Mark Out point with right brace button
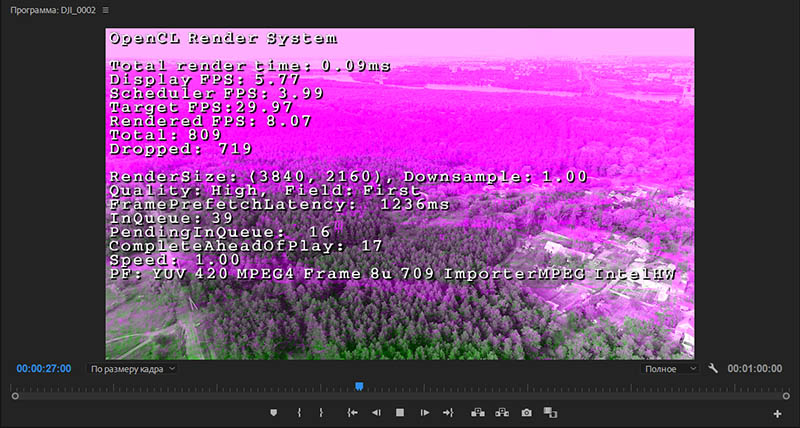Image resolution: width=800 pixels, height=428 pixels. 321,413
